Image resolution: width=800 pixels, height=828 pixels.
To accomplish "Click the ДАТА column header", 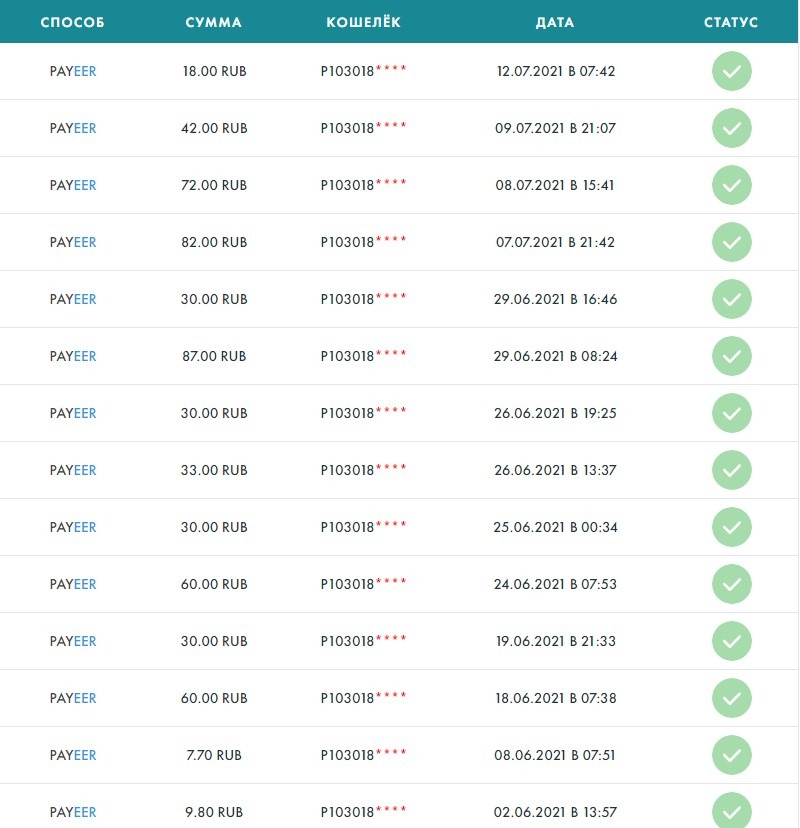I will 555,22.
